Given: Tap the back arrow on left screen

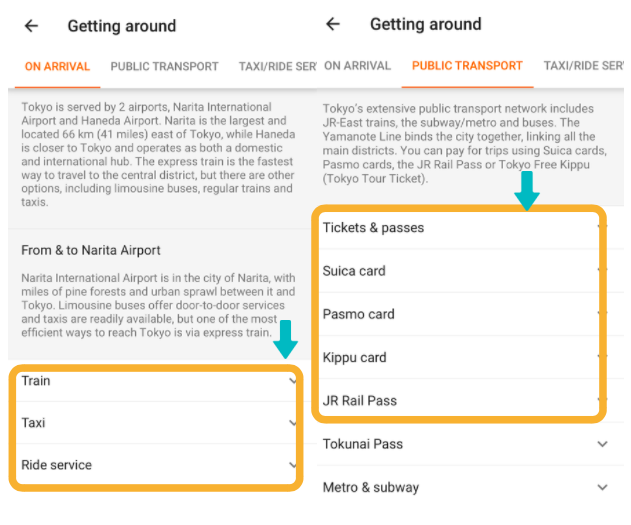Looking at the screenshot, I should click(31, 26).
